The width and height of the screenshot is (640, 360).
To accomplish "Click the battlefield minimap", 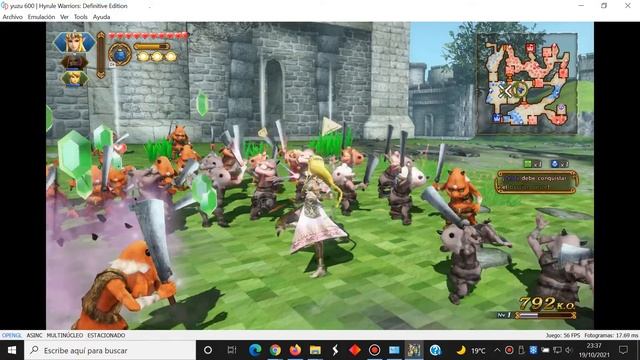I will [527, 83].
